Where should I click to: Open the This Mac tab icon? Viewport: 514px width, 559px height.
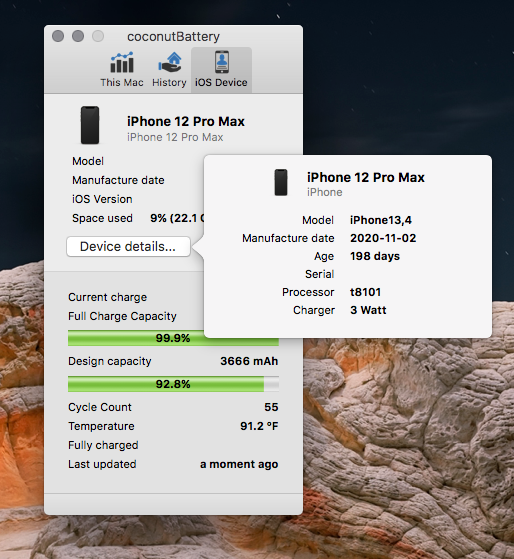point(122,63)
